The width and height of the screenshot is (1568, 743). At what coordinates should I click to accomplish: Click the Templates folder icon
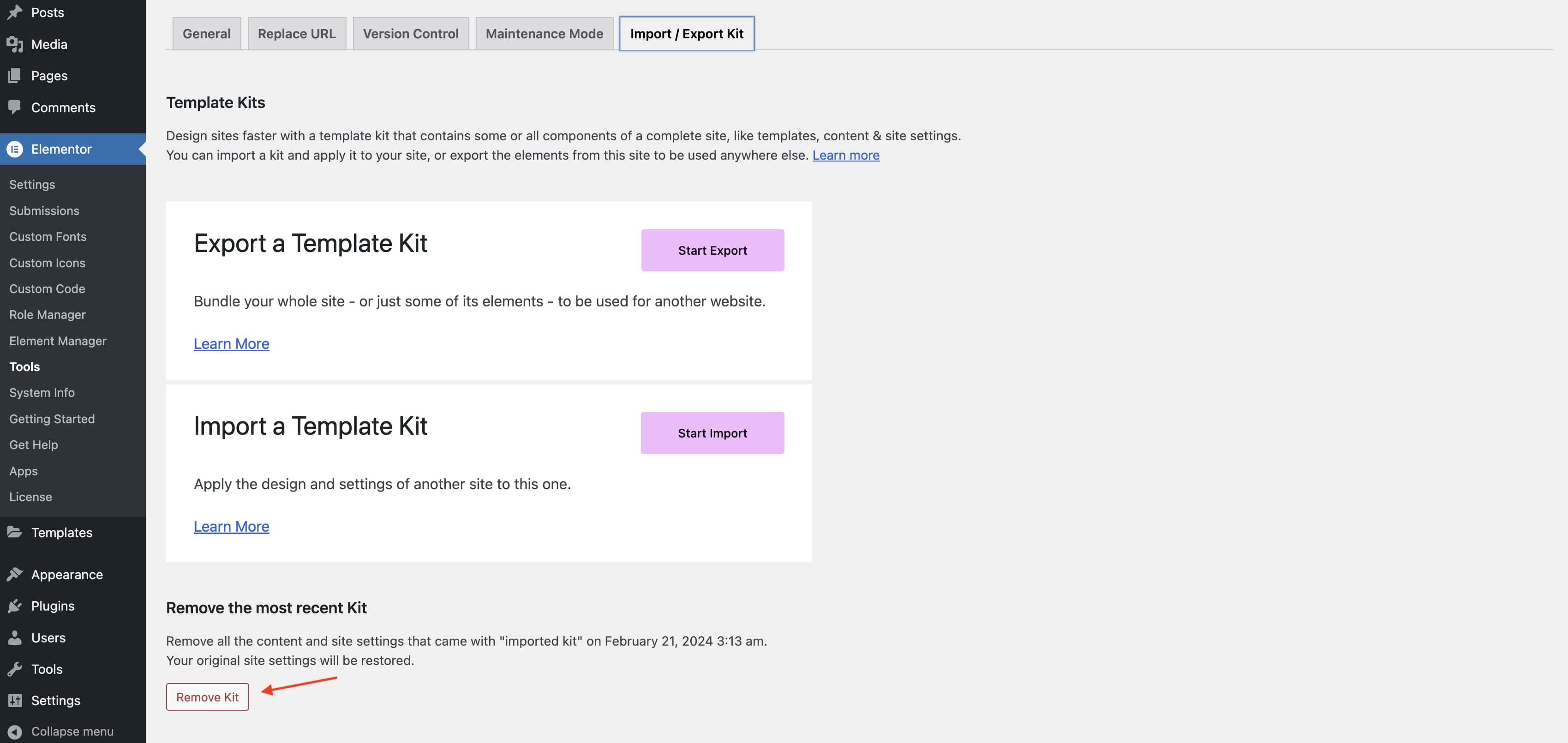tap(15, 533)
